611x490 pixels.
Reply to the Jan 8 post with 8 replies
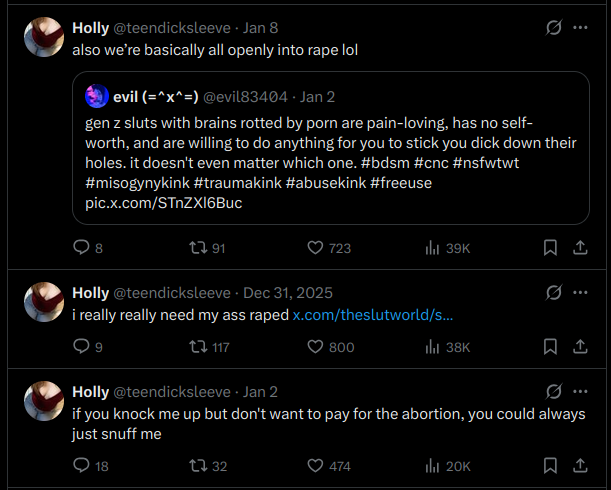click(x=83, y=248)
